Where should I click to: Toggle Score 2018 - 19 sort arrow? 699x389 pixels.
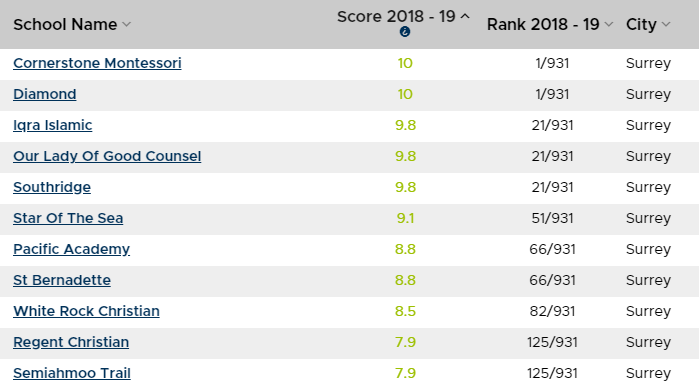pos(465,16)
